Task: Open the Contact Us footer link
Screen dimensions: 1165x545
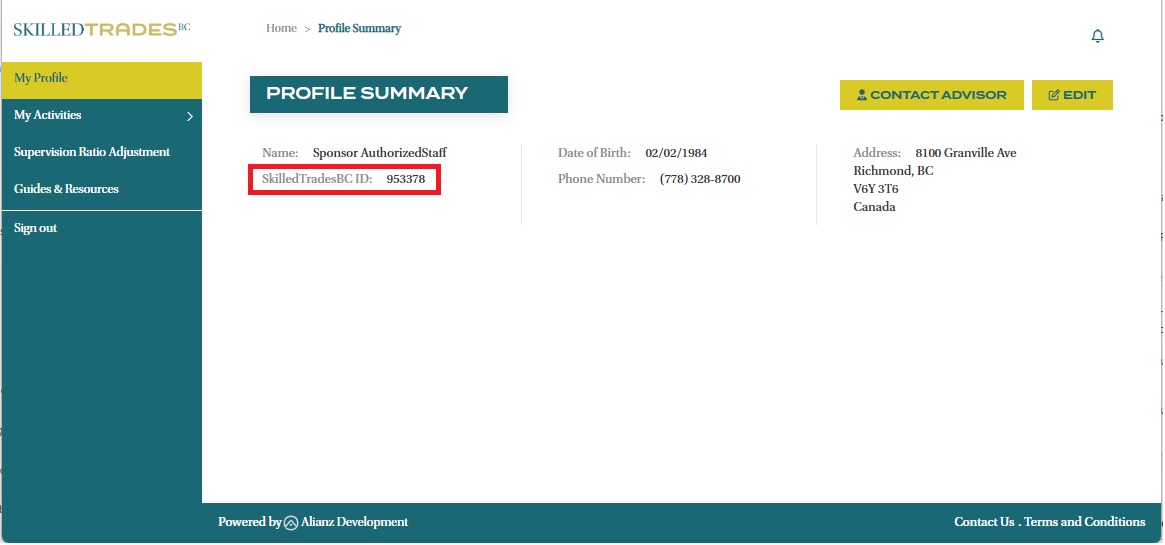Action: [x=983, y=522]
